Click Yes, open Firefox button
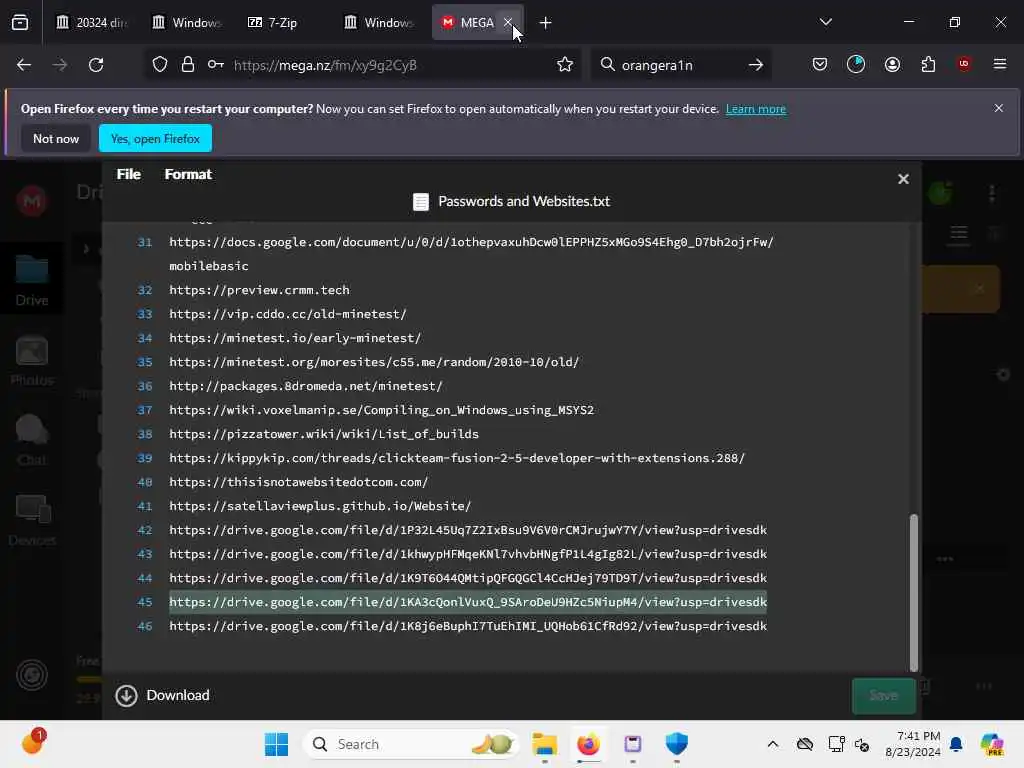 155,138
